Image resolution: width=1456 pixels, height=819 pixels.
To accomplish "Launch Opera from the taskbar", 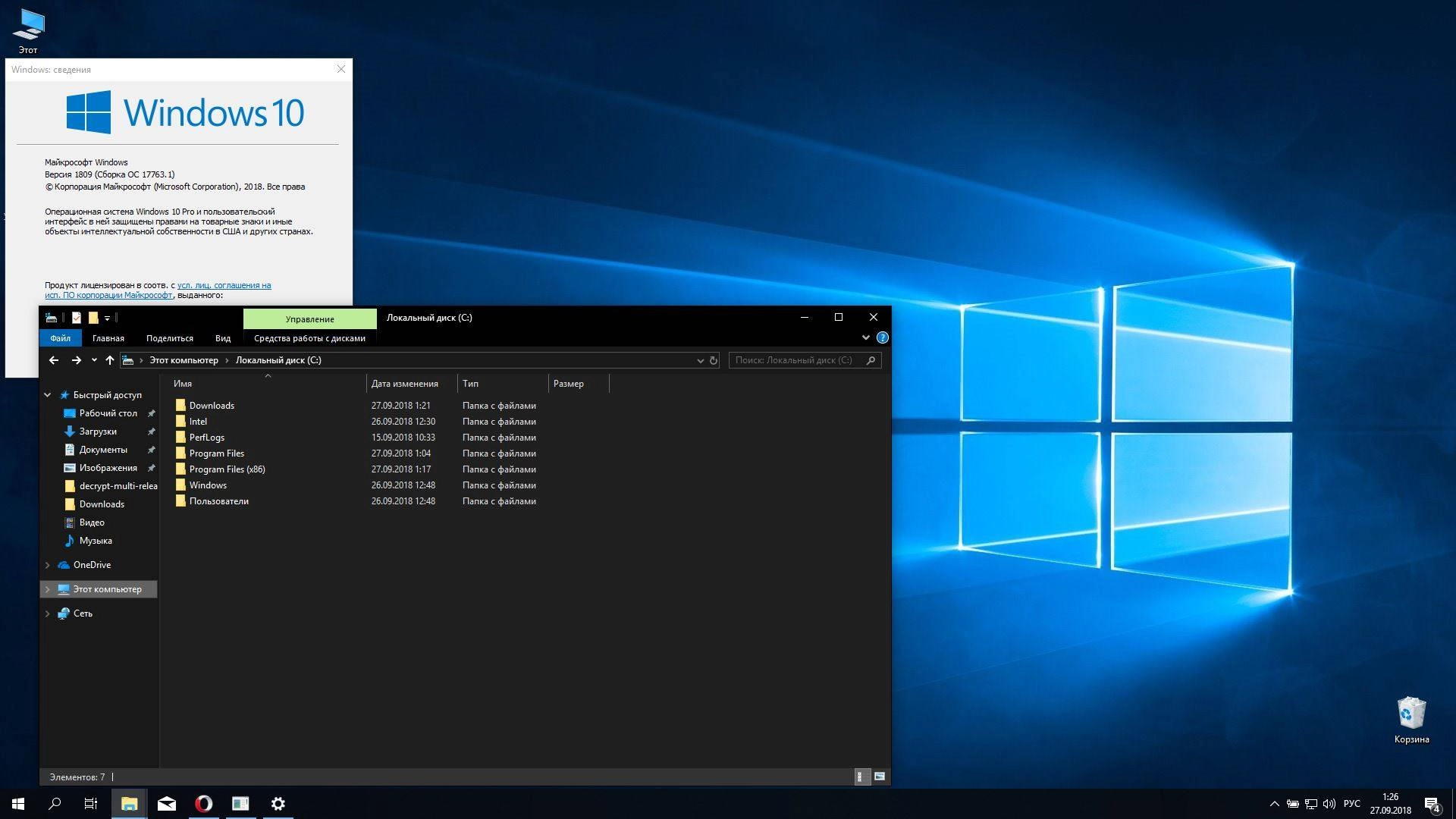I will [203, 804].
